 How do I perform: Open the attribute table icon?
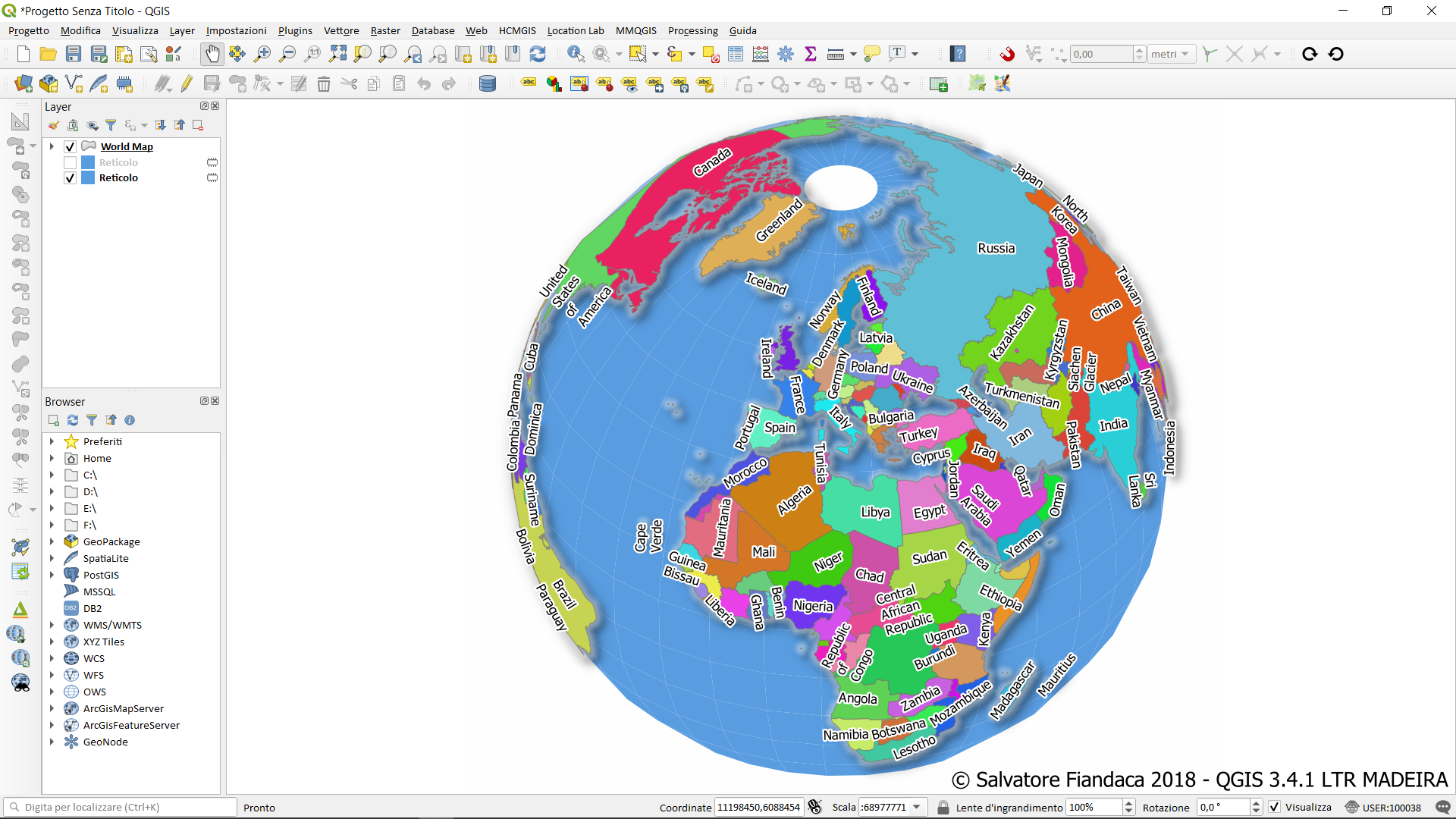[736, 54]
